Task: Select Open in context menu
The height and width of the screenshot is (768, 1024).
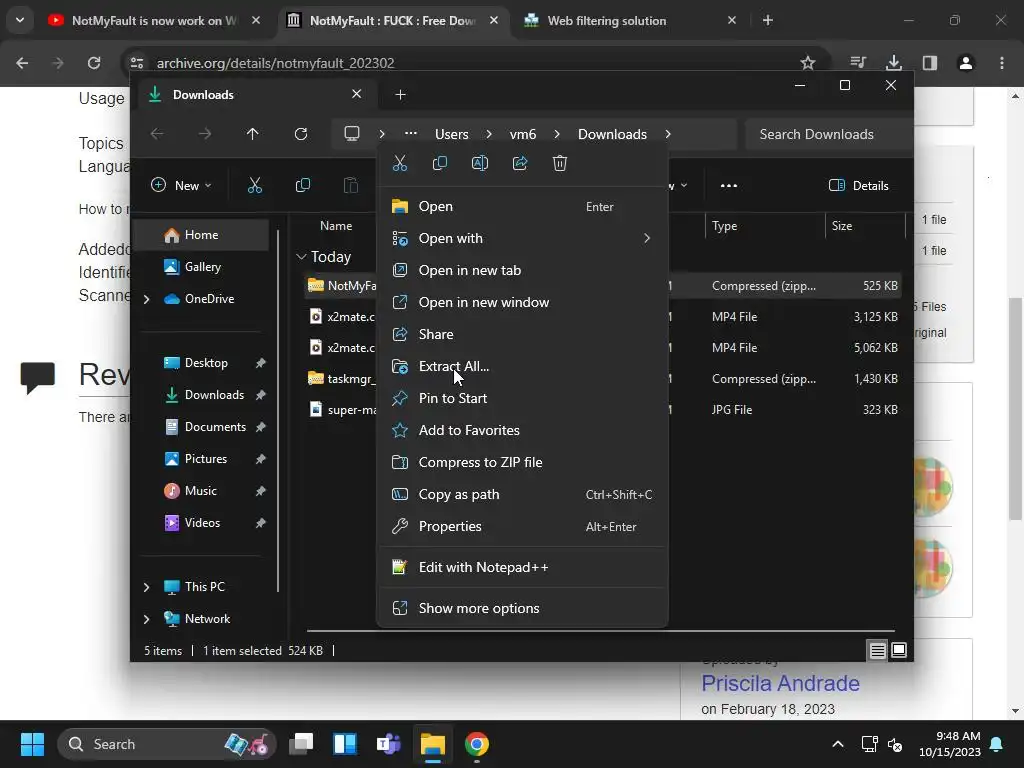Action: [x=522, y=206]
